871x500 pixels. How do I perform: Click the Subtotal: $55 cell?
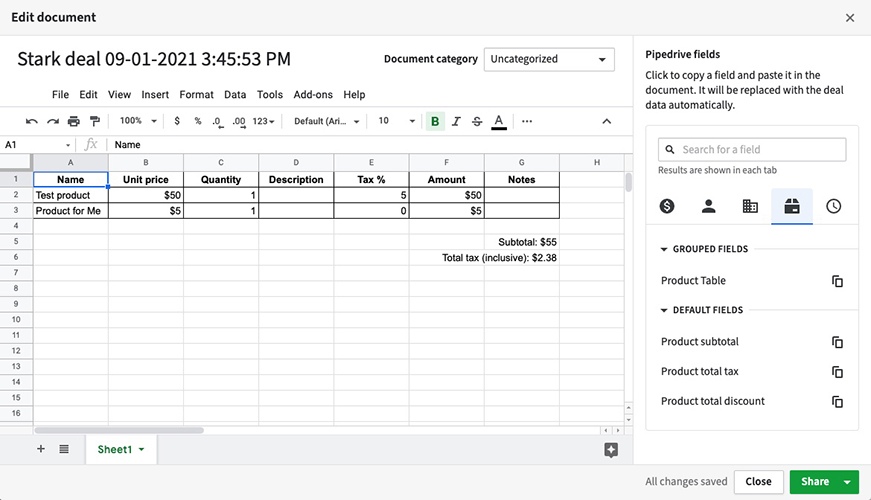[527, 242]
